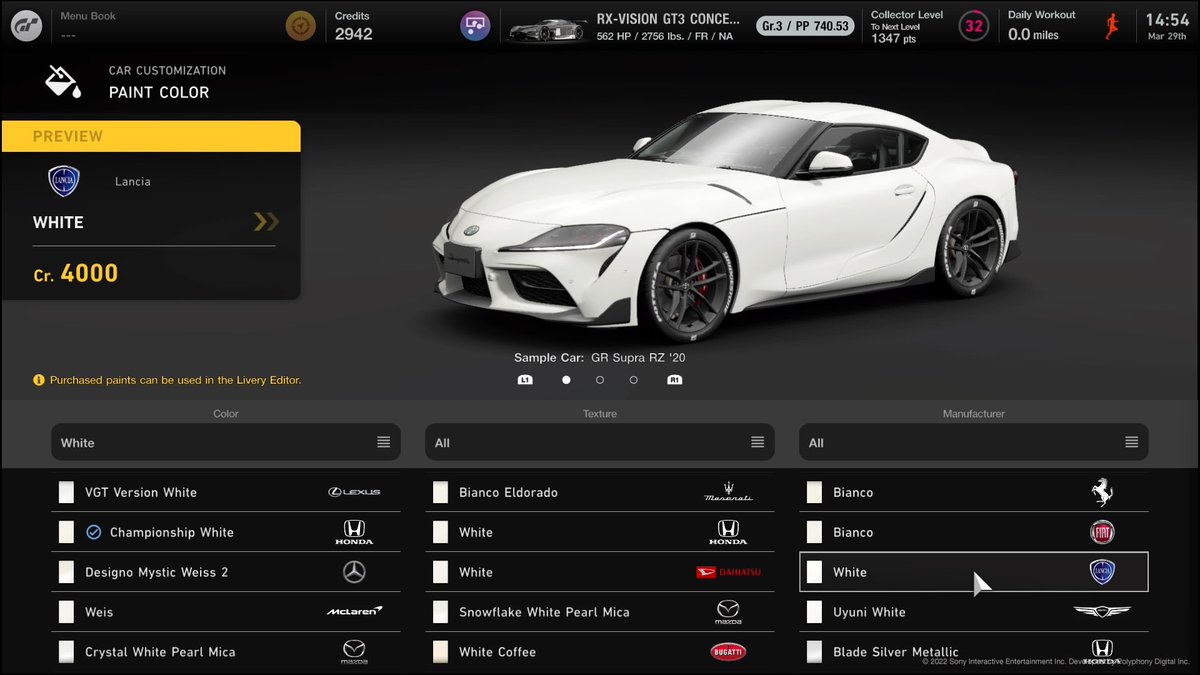Click the collector level 32 circle
This screenshot has width=1200, height=675.
[974, 26]
